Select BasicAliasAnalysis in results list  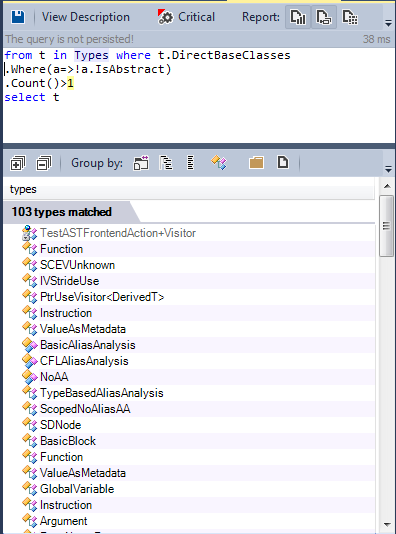click(88, 345)
